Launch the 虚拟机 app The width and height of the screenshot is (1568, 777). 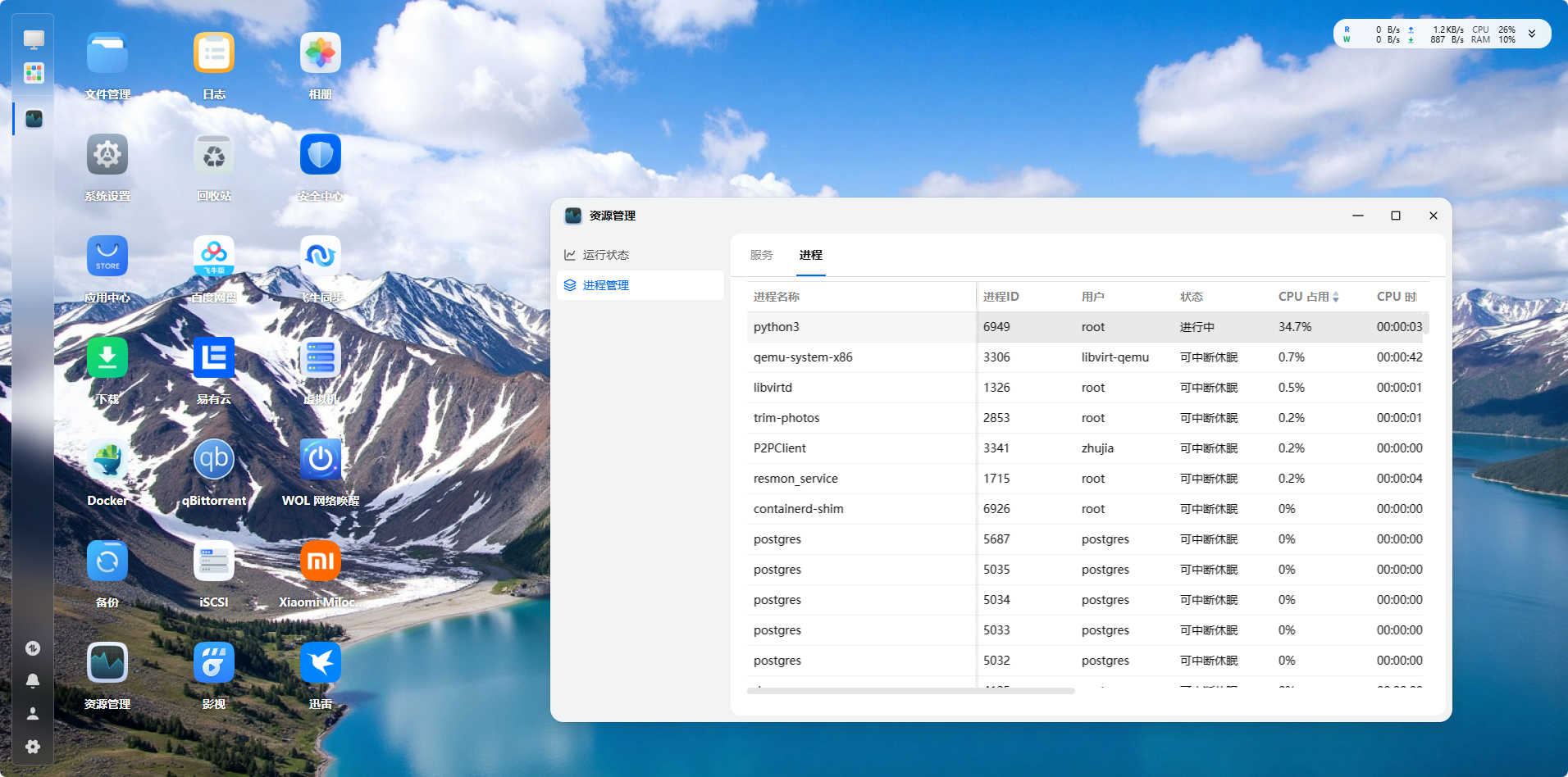coord(320,357)
